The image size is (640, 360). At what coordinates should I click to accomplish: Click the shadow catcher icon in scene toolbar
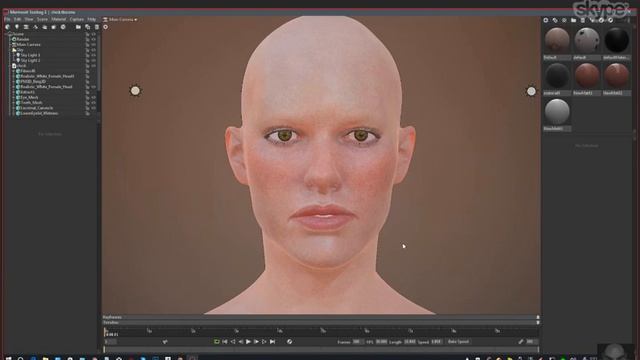pos(53,27)
